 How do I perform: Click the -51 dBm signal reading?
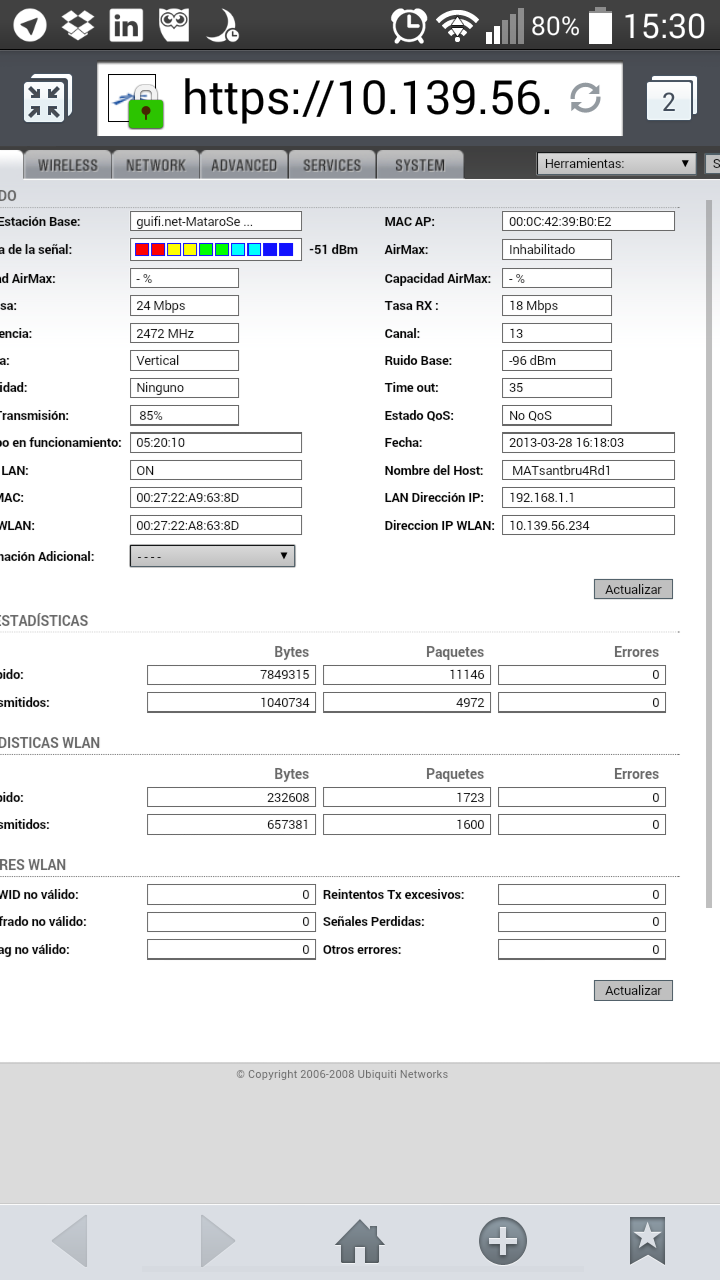[334, 249]
